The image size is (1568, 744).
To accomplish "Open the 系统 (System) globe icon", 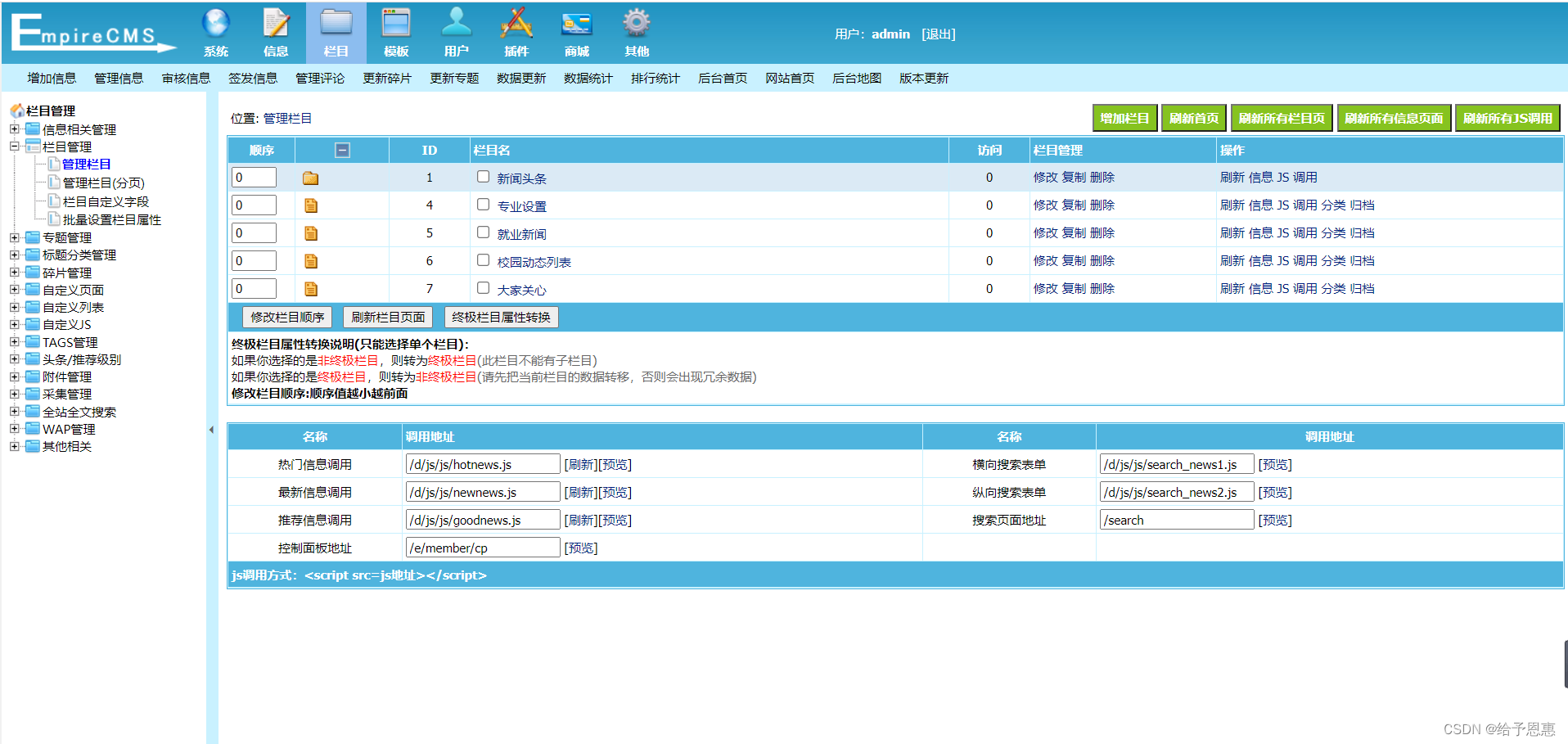I will point(216,23).
